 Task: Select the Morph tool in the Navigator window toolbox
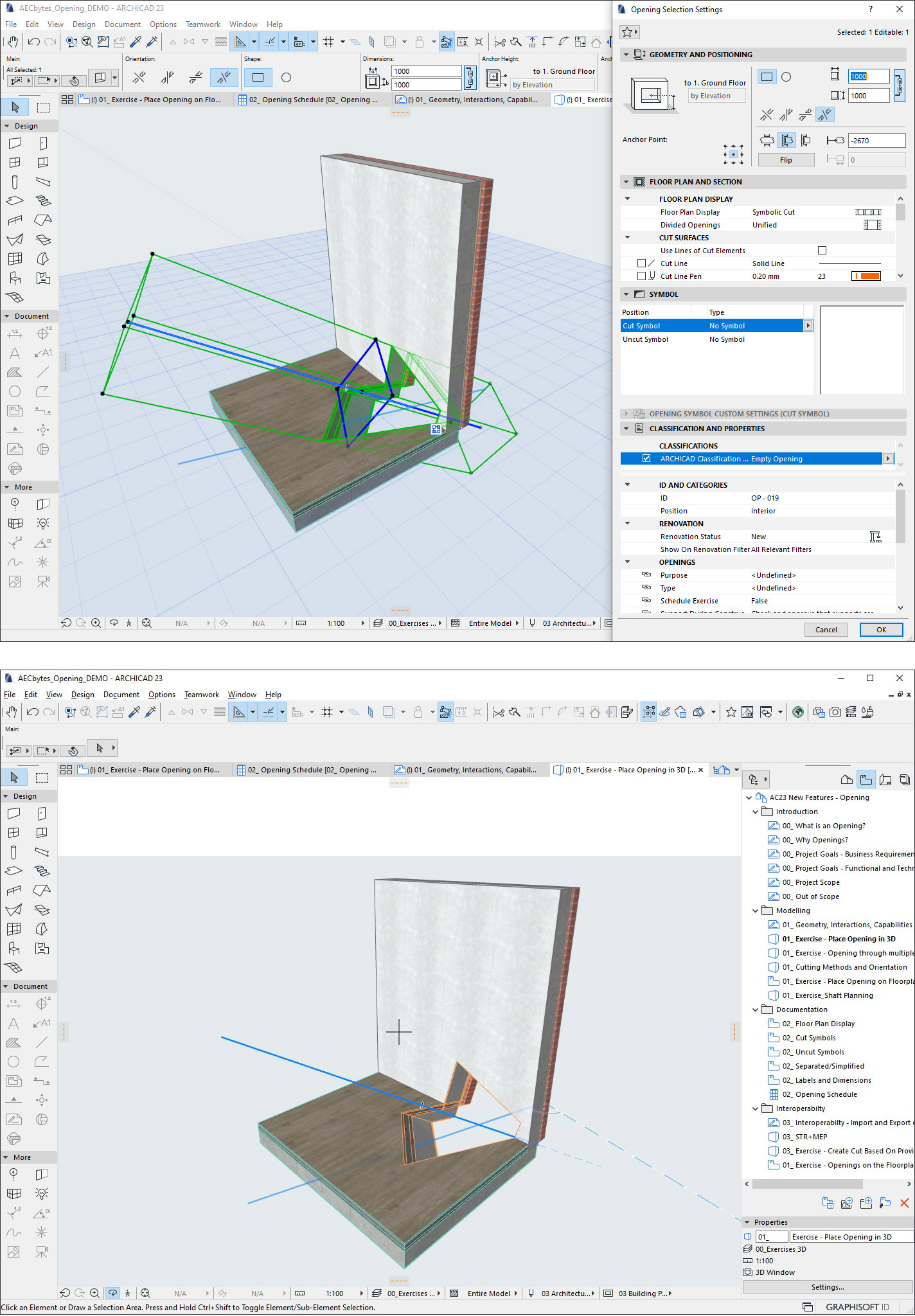click(x=42, y=929)
